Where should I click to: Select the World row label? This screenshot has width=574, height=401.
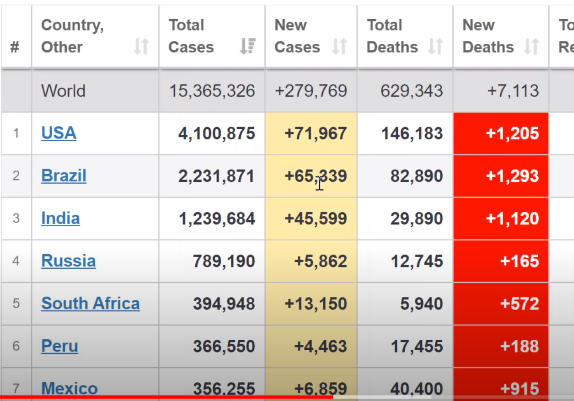(63, 90)
